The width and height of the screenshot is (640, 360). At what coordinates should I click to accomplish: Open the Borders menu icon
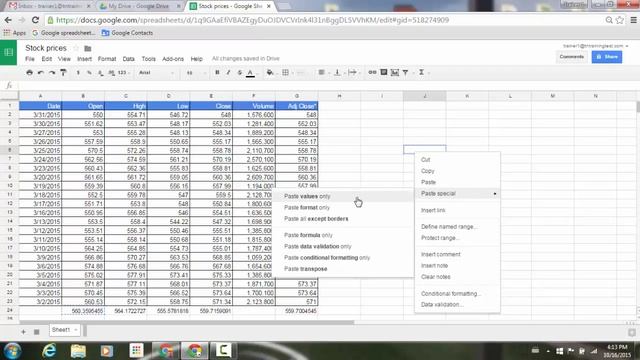[285, 73]
